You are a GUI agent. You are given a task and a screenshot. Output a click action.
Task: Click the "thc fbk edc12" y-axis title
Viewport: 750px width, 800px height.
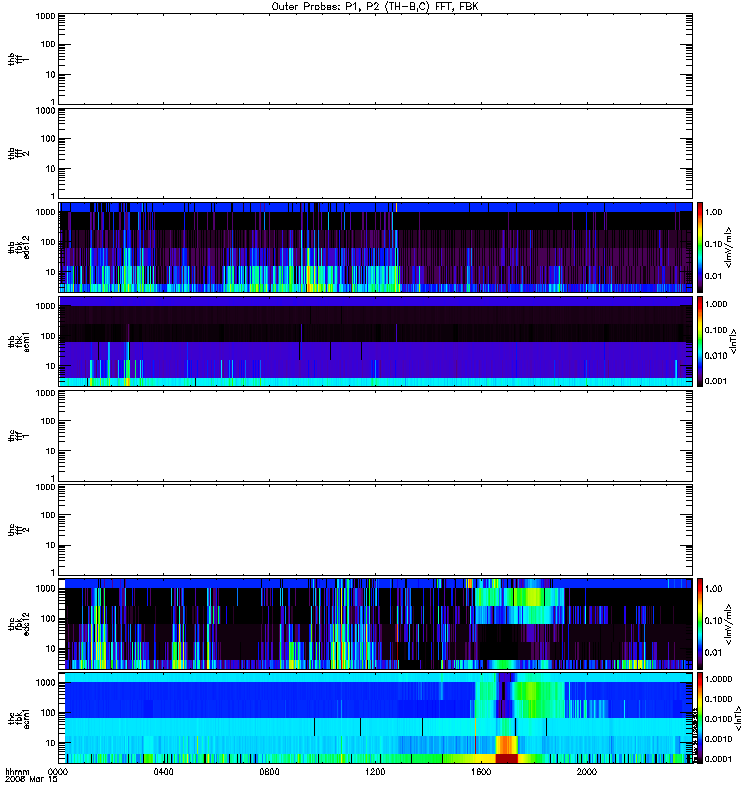pyautogui.click(x=19, y=624)
